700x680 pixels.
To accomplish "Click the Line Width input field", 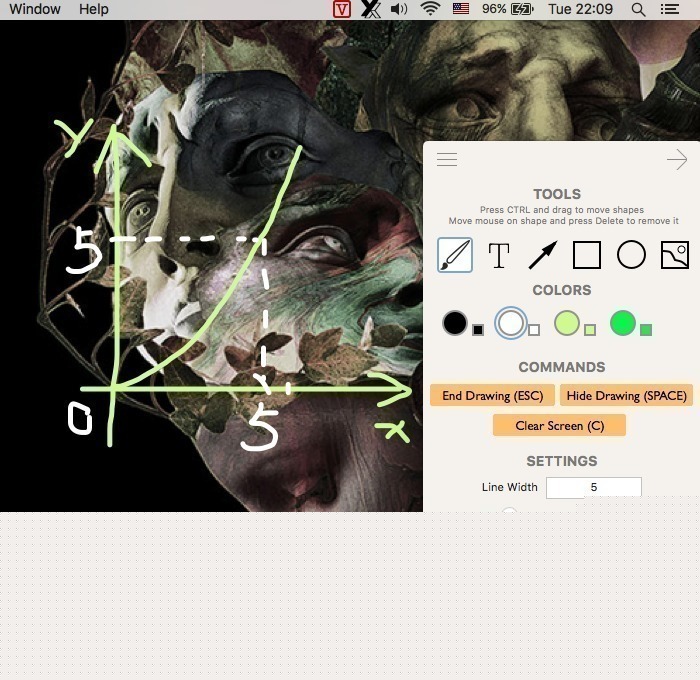I will (594, 487).
